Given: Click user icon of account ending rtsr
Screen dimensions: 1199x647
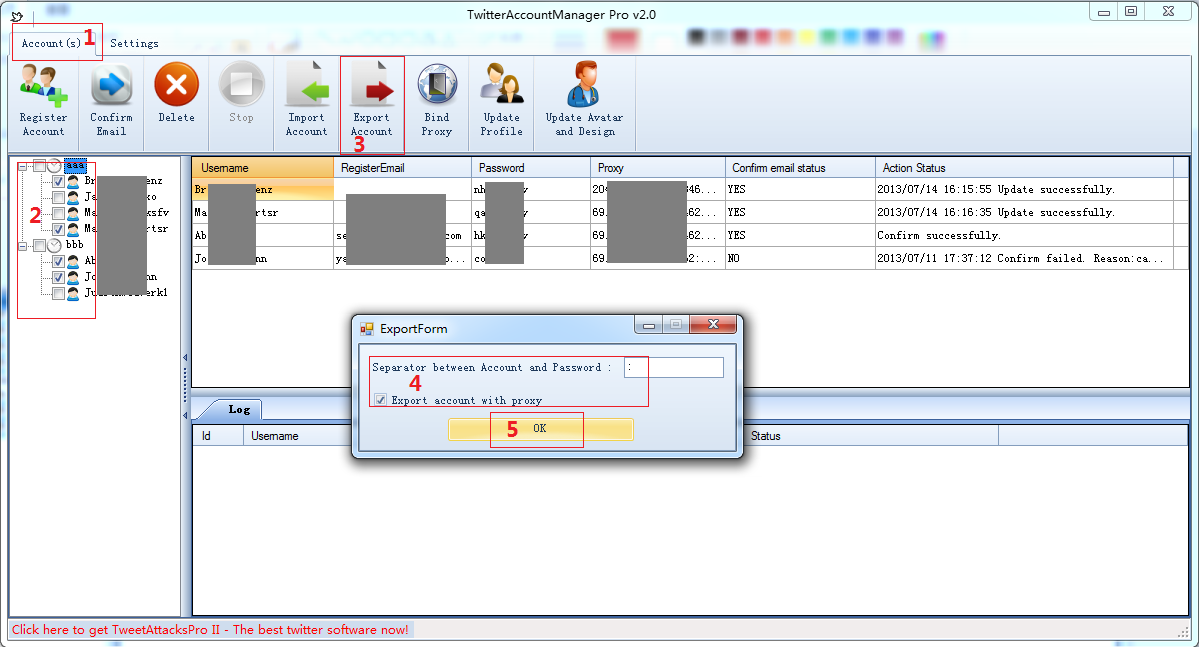Looking at the screenshot, I should click(73, 229).
